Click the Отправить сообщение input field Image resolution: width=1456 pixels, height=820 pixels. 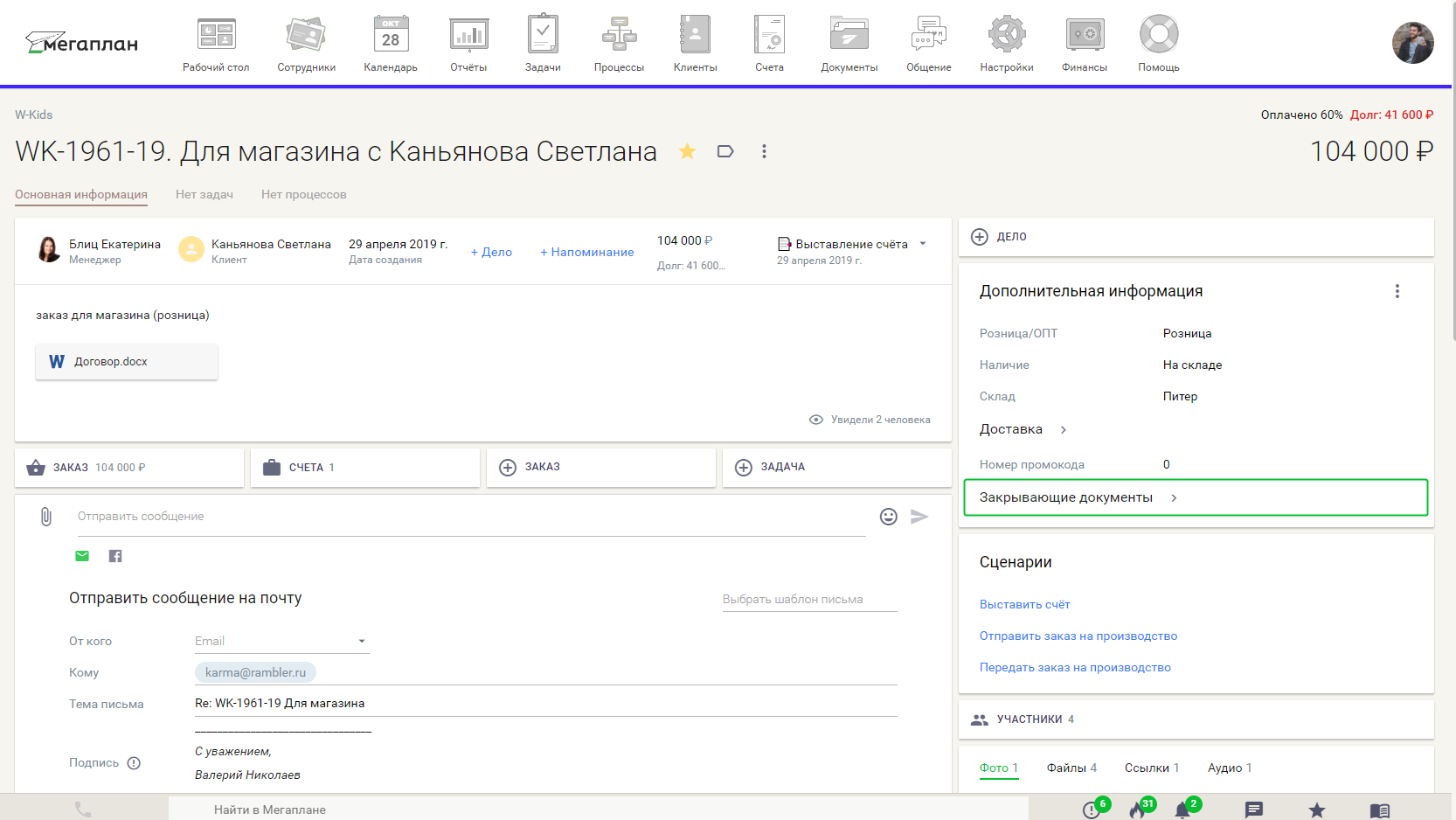click(472, 517)
